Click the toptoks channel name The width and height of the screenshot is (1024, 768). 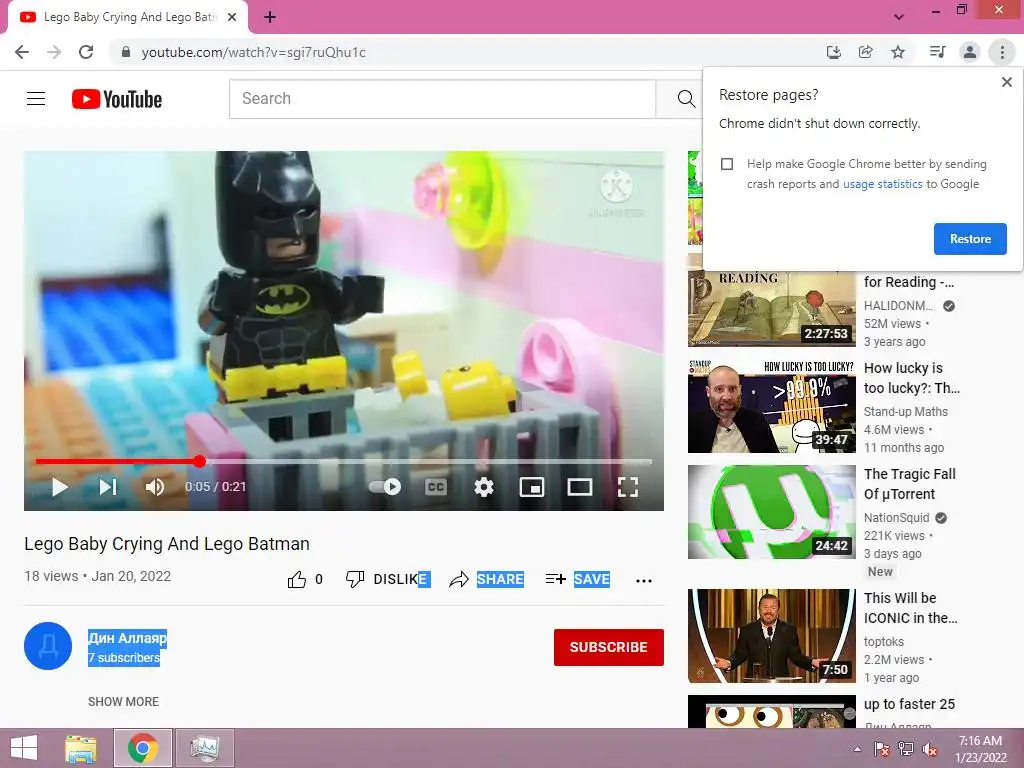coord(884,642)
